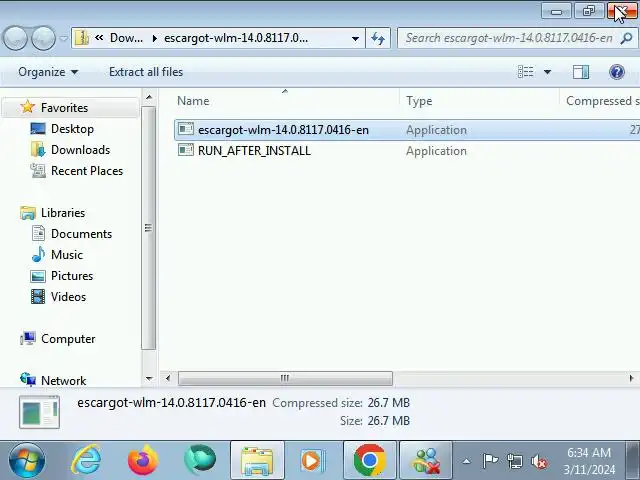This screenshot has width=640, height=480.
Task: Refresh the folder view
Action: pyautogui.click(x=378, y=39)
